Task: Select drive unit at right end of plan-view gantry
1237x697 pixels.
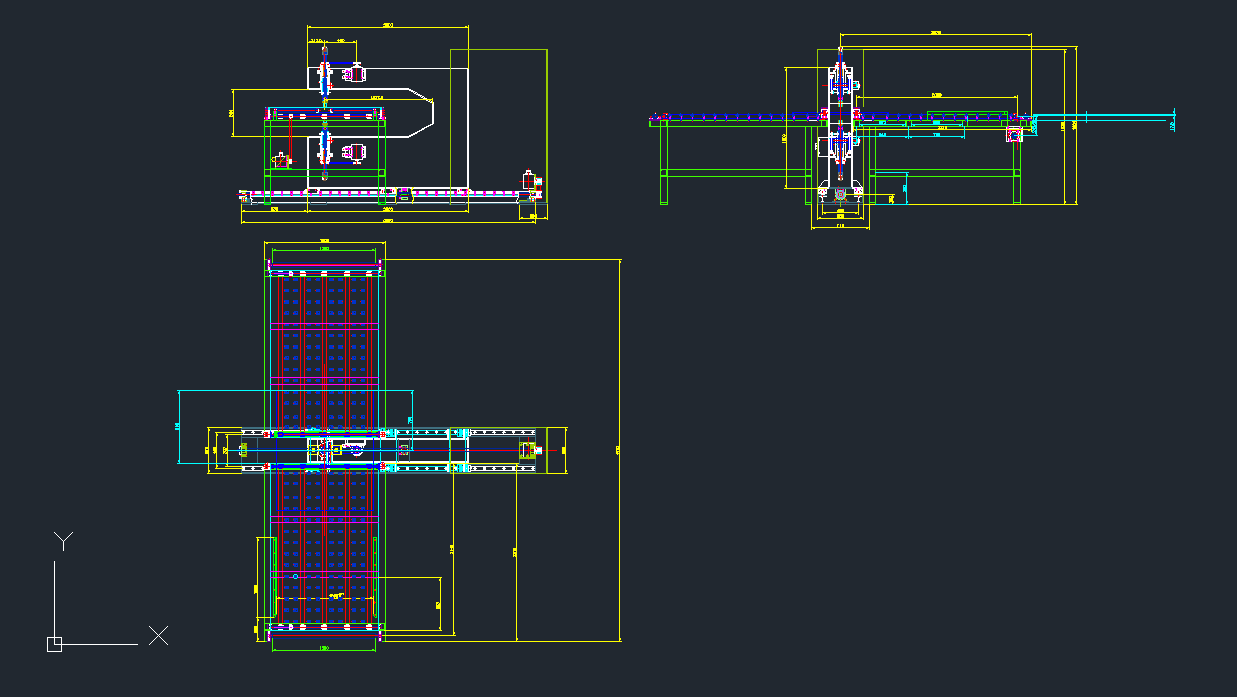Action: 528,450
